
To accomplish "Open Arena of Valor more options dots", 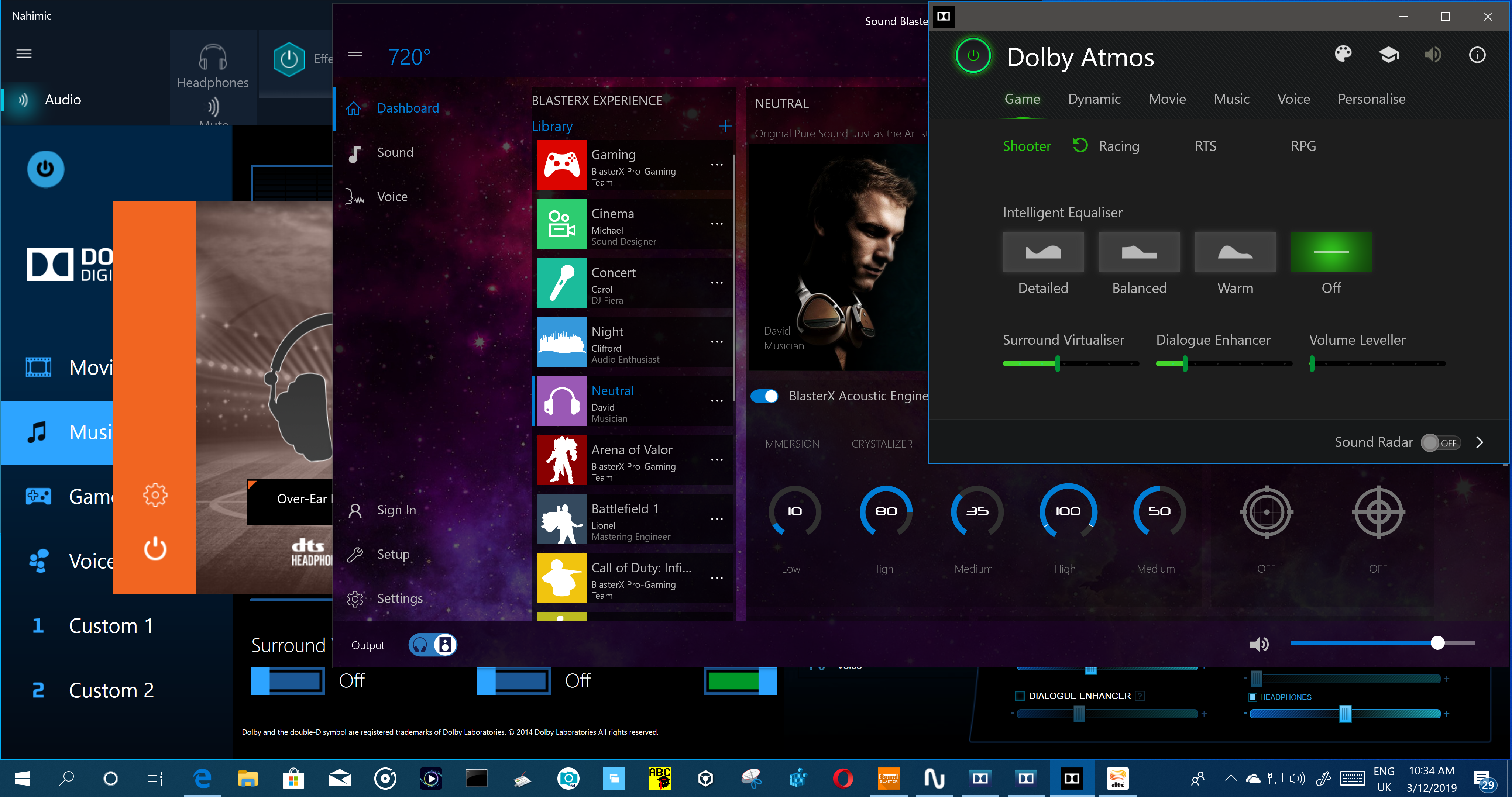I will [717, 460].
